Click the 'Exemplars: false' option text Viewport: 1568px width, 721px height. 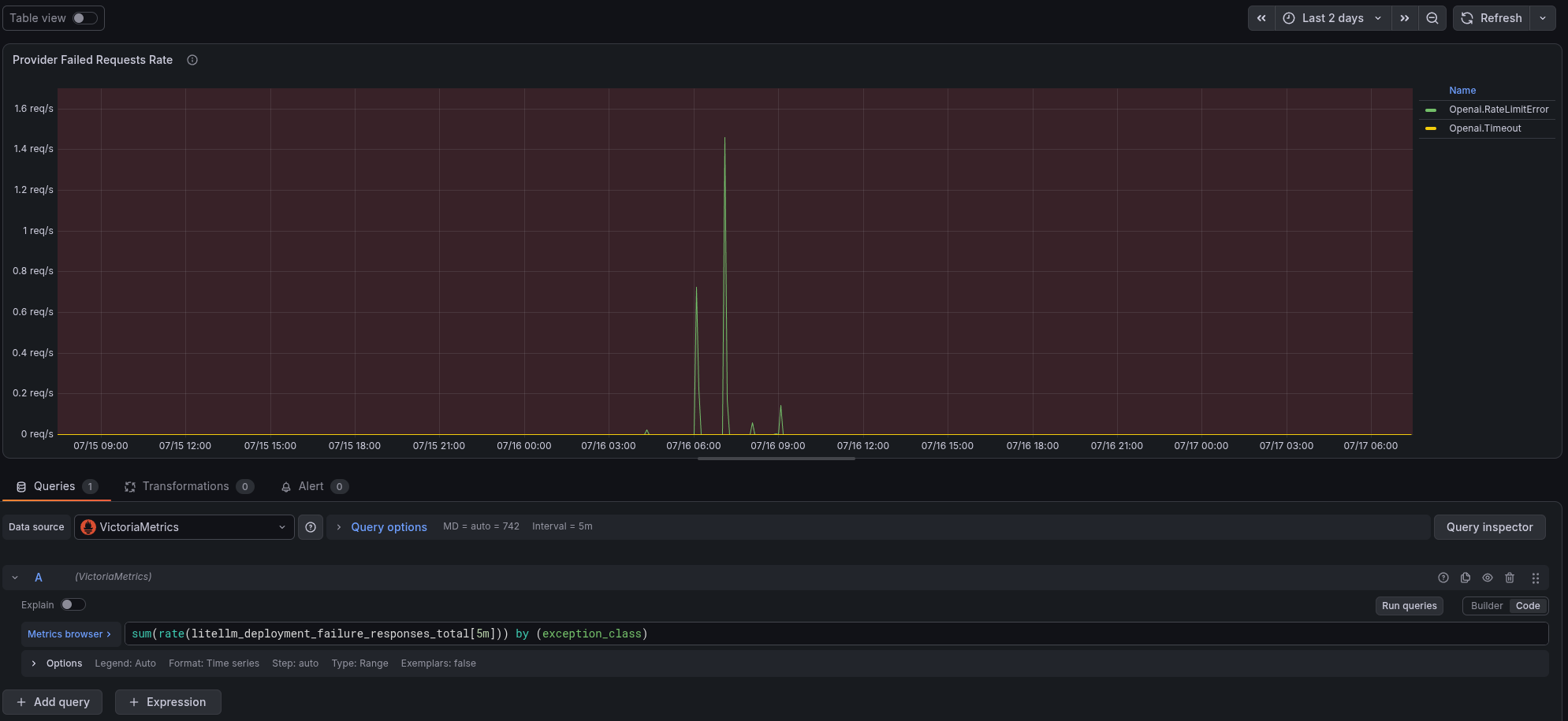coord(438,663)
